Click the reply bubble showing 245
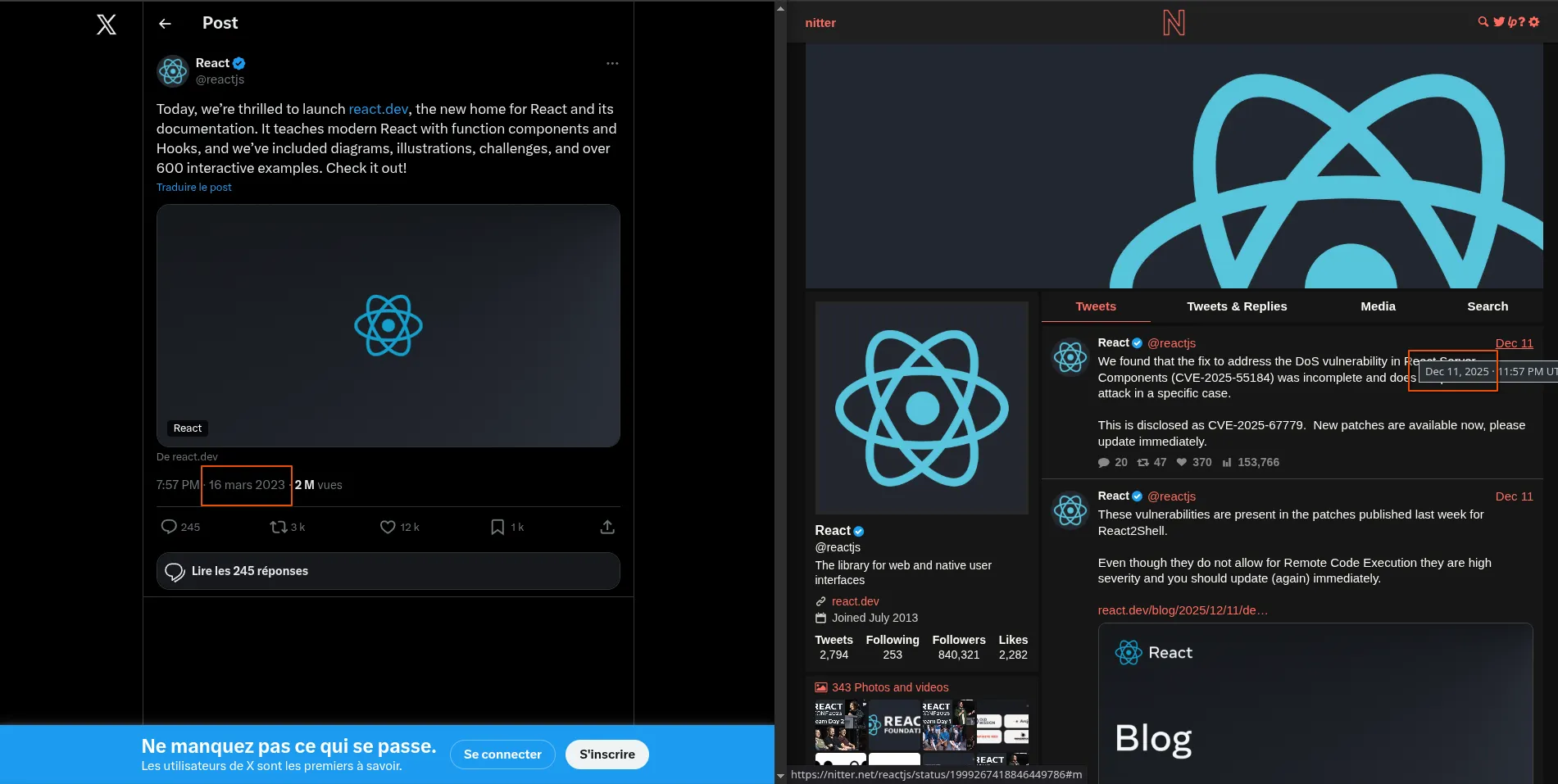The width and height of the screenshot is (1558, 784). (x=170, y=527)
